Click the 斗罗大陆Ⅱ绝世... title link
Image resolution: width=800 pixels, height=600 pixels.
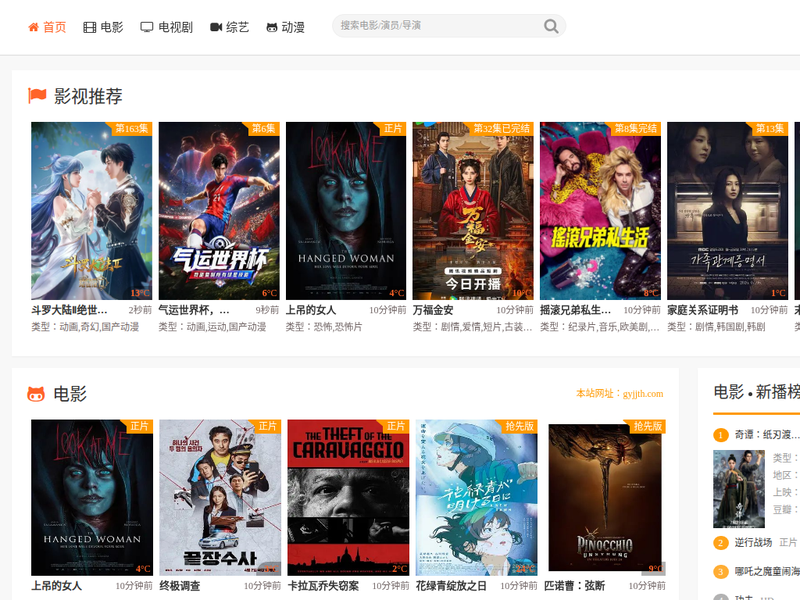coord(69,310)
